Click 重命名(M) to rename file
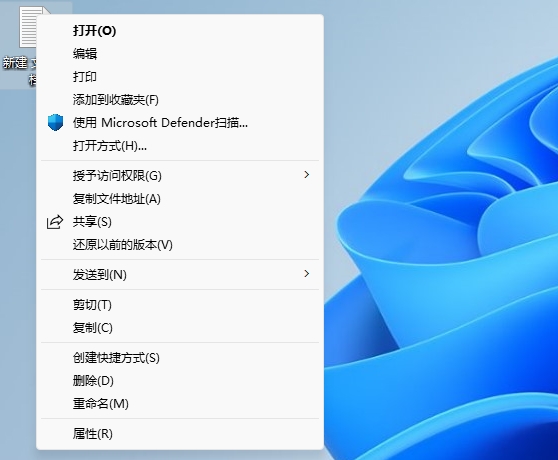Viewport: 558px width, 460px height. tap(180, 403)
